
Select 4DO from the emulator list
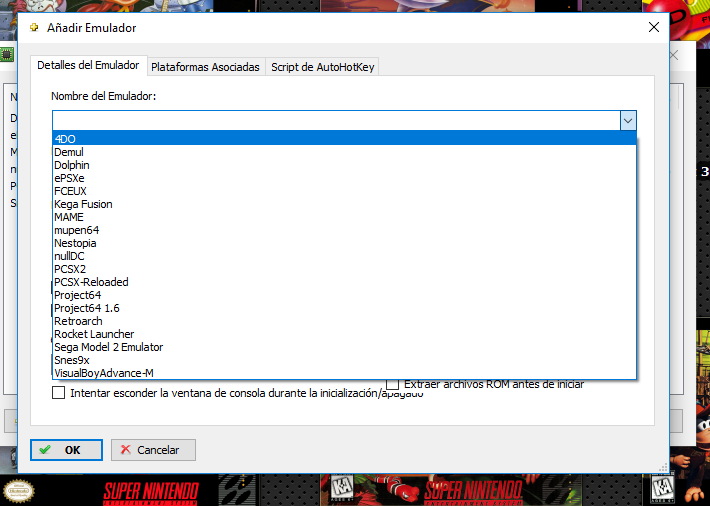point(344,139)
